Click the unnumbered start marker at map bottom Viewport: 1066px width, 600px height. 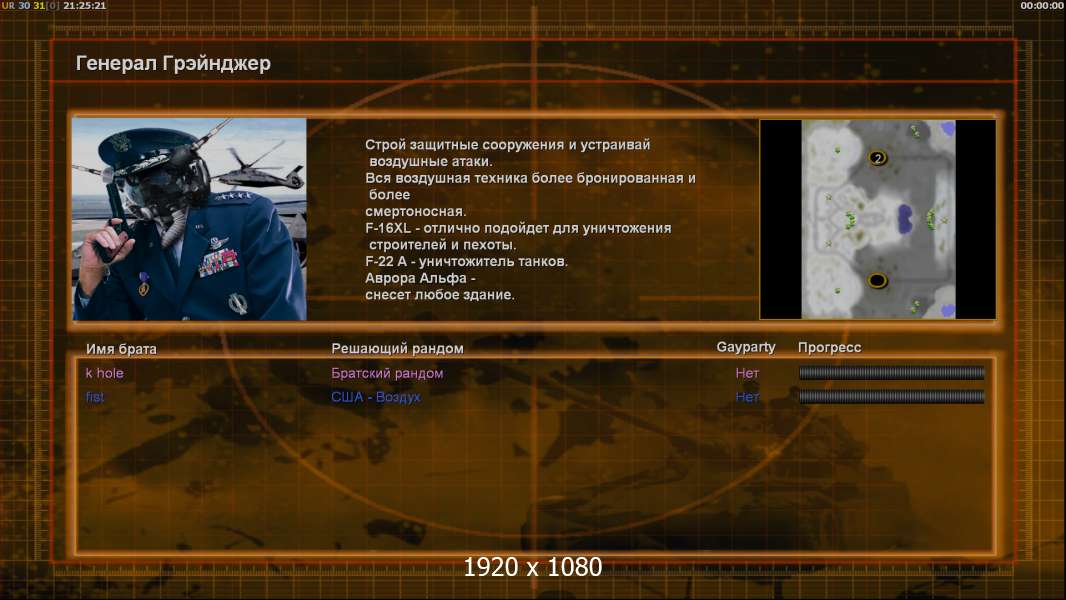878,280
